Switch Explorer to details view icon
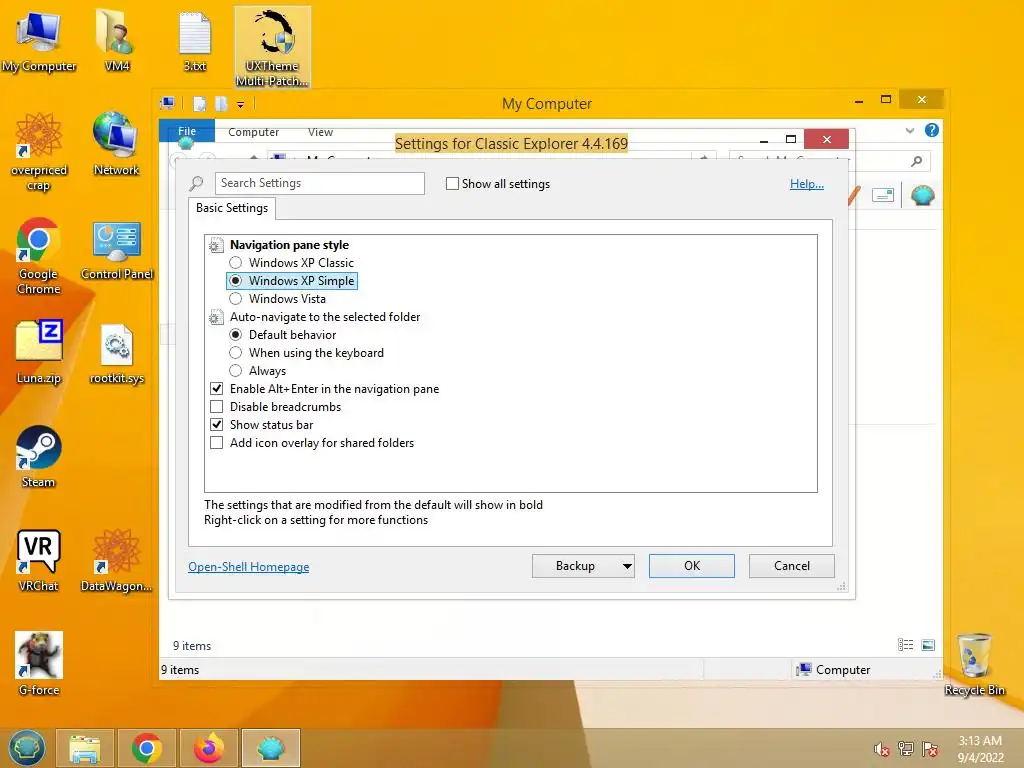The image size is (1024, 768). [905, 645]
